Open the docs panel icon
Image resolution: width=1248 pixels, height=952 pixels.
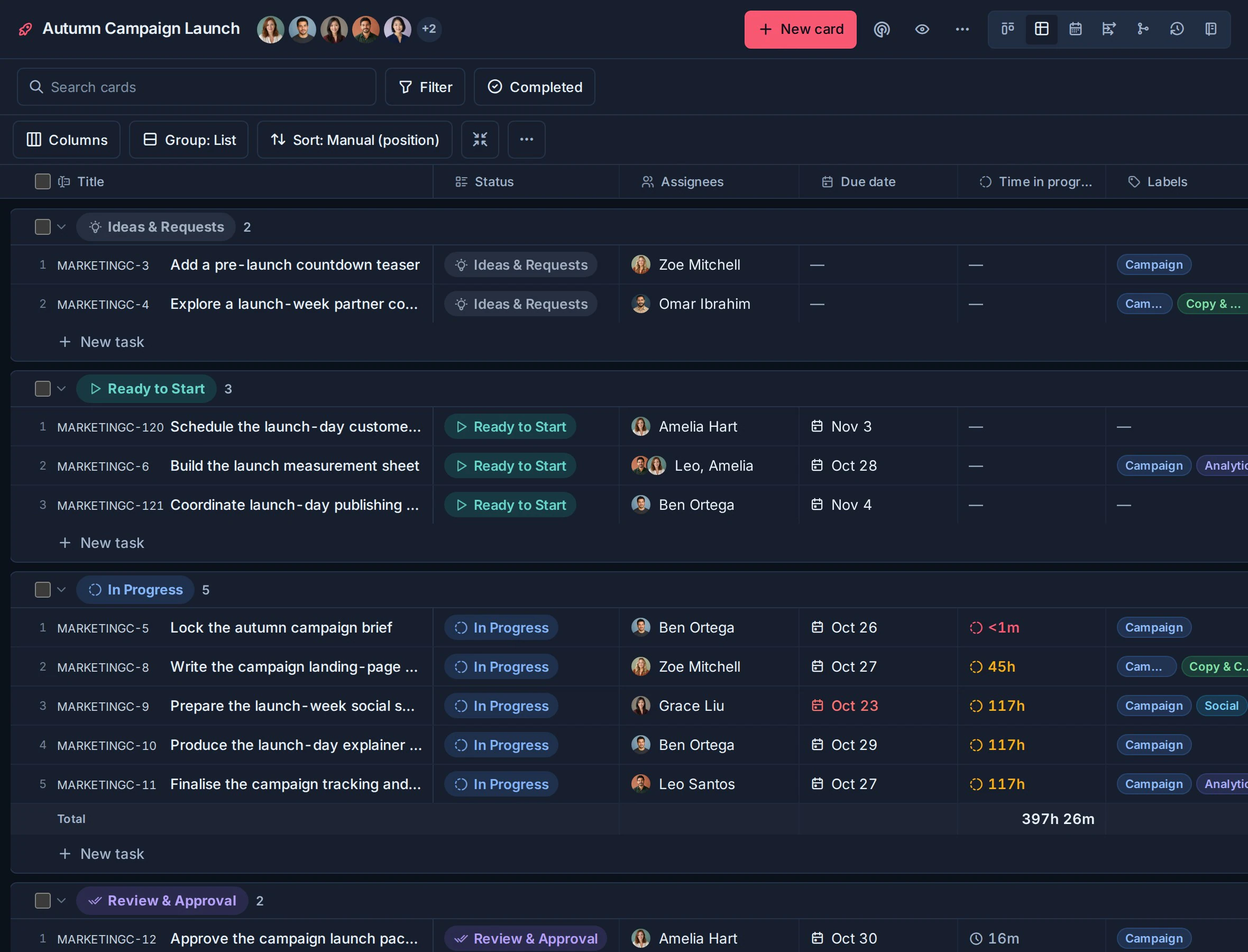[1210, 29]
